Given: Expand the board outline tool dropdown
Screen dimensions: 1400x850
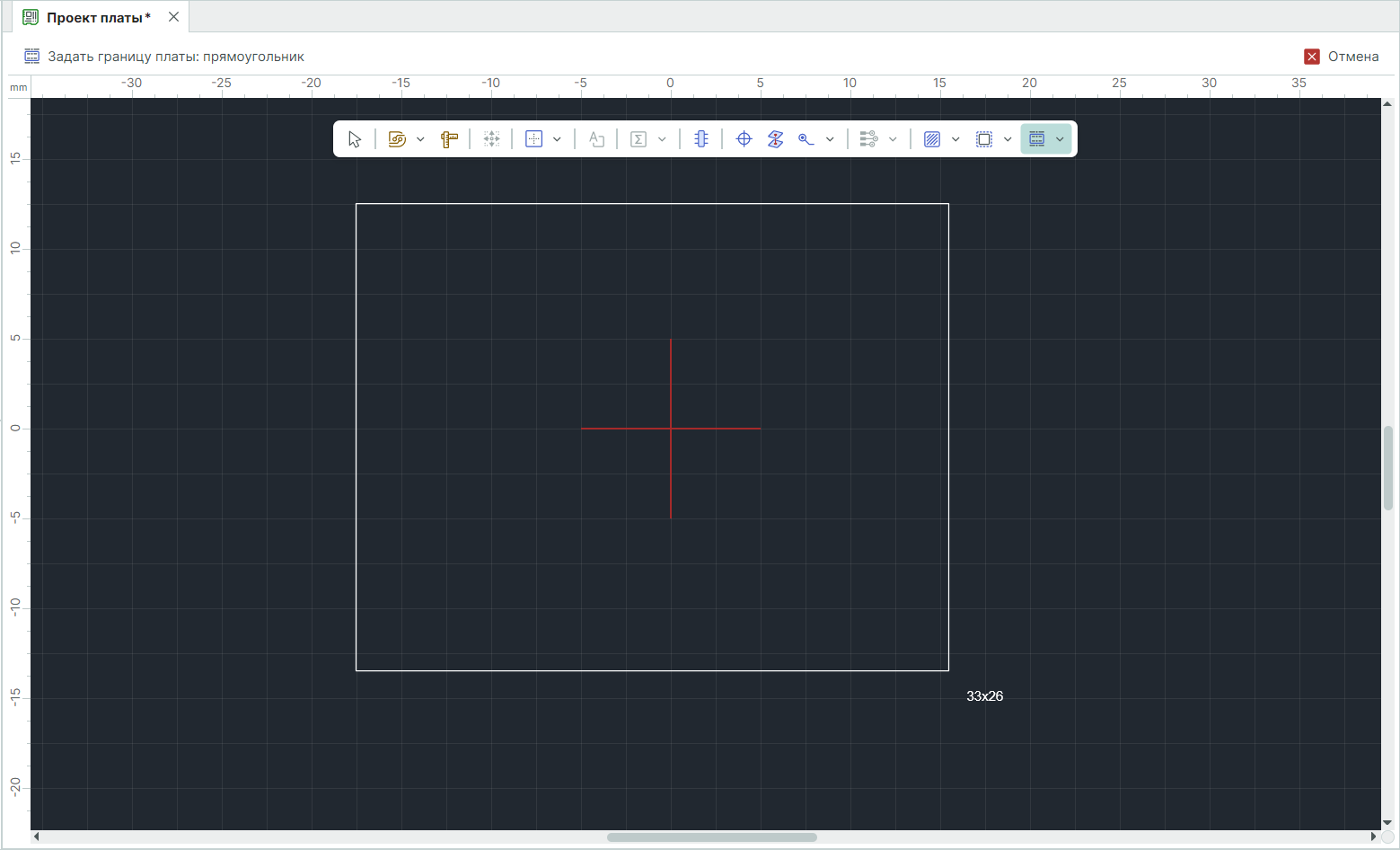Looking at the screenshot, I should [1061, 139].
